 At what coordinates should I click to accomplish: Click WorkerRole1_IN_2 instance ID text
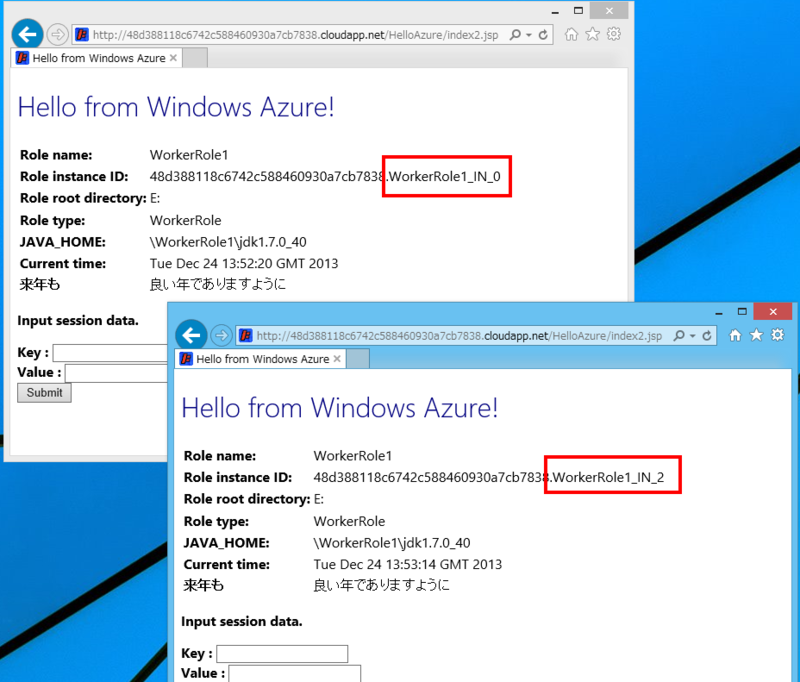(x=608, y=477)
